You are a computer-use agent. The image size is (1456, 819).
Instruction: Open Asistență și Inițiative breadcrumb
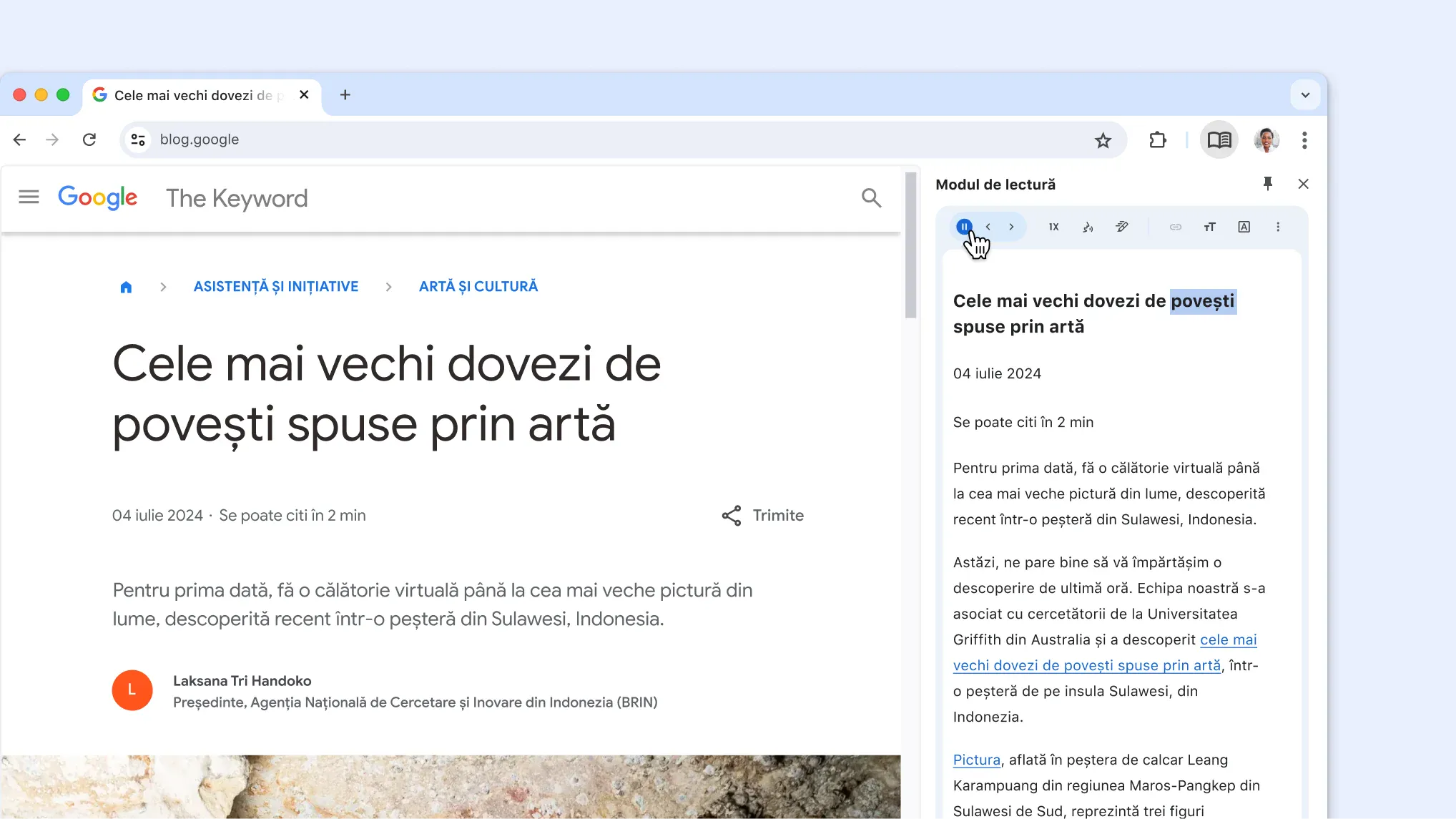click(x=275, y=287)
